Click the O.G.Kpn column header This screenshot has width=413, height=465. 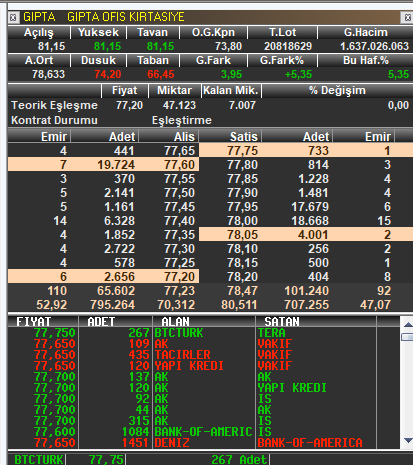pyautogui.click(x=213, y=32)
